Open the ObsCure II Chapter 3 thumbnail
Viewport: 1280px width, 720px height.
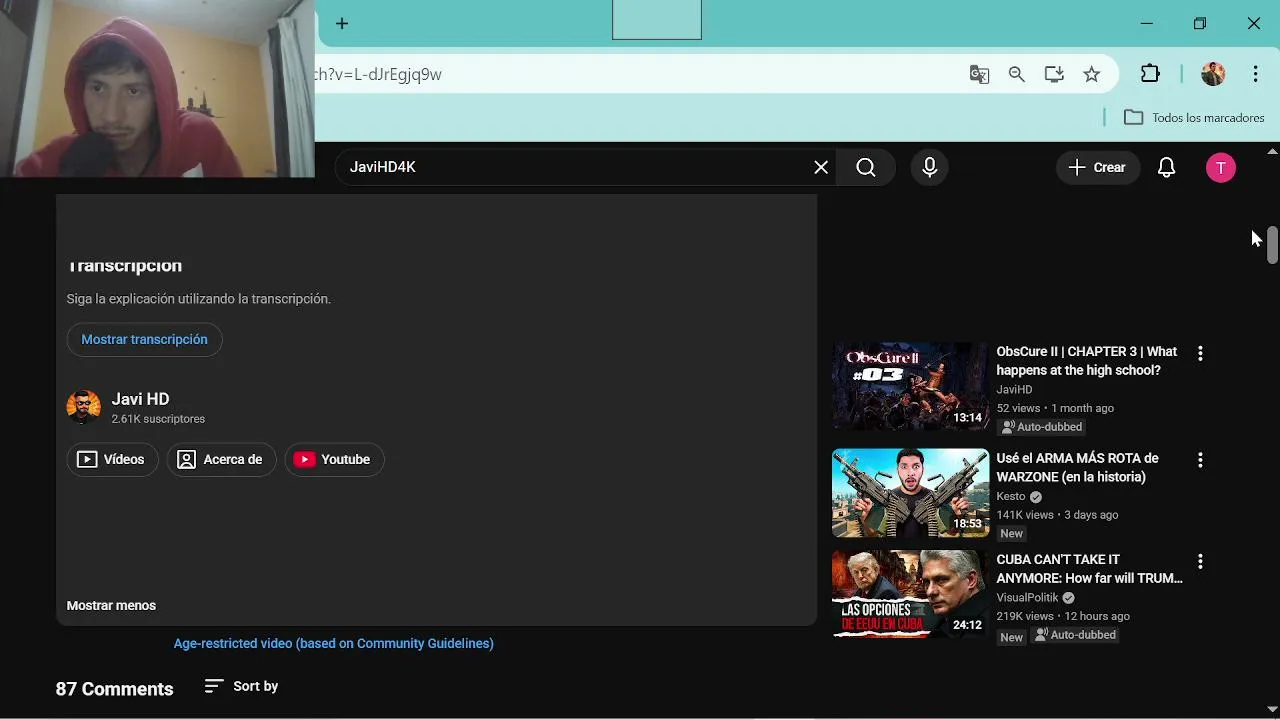pos(910,386)
